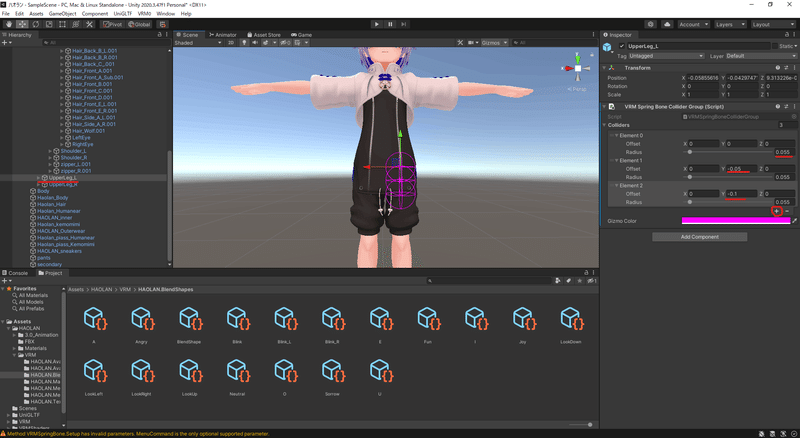Viewport: 800px width, 438px height.
Task: Toggle UpperLeg_L active checkbox
Action: pyautogui.click(x=622, y=46)
